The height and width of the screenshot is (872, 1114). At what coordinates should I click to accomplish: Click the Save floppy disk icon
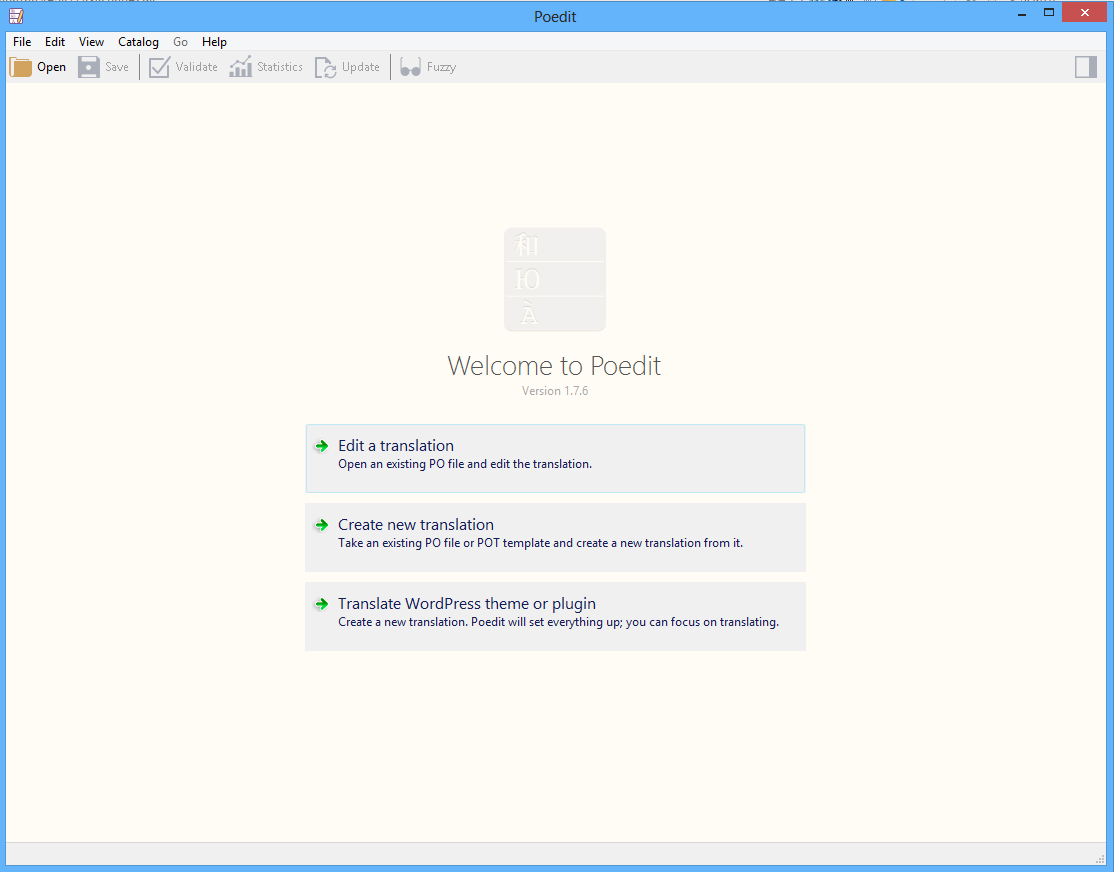click(x=89, y=67)
